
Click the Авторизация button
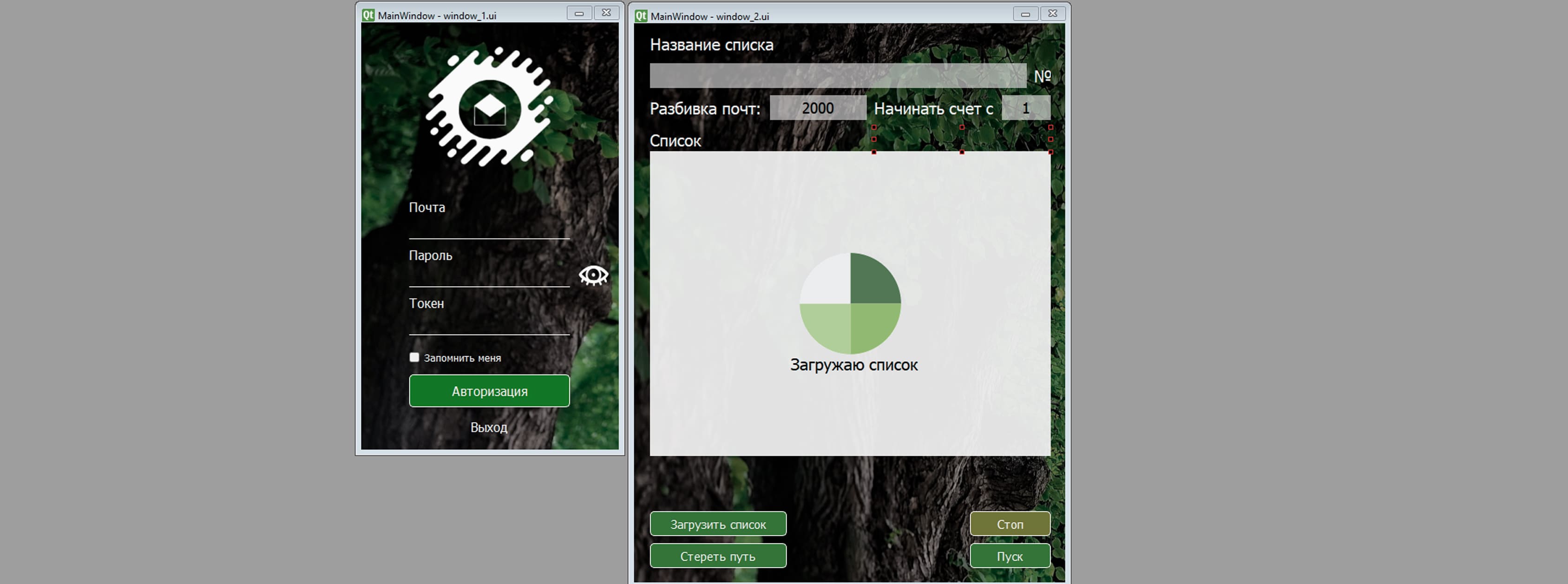[x=489, y=391]
